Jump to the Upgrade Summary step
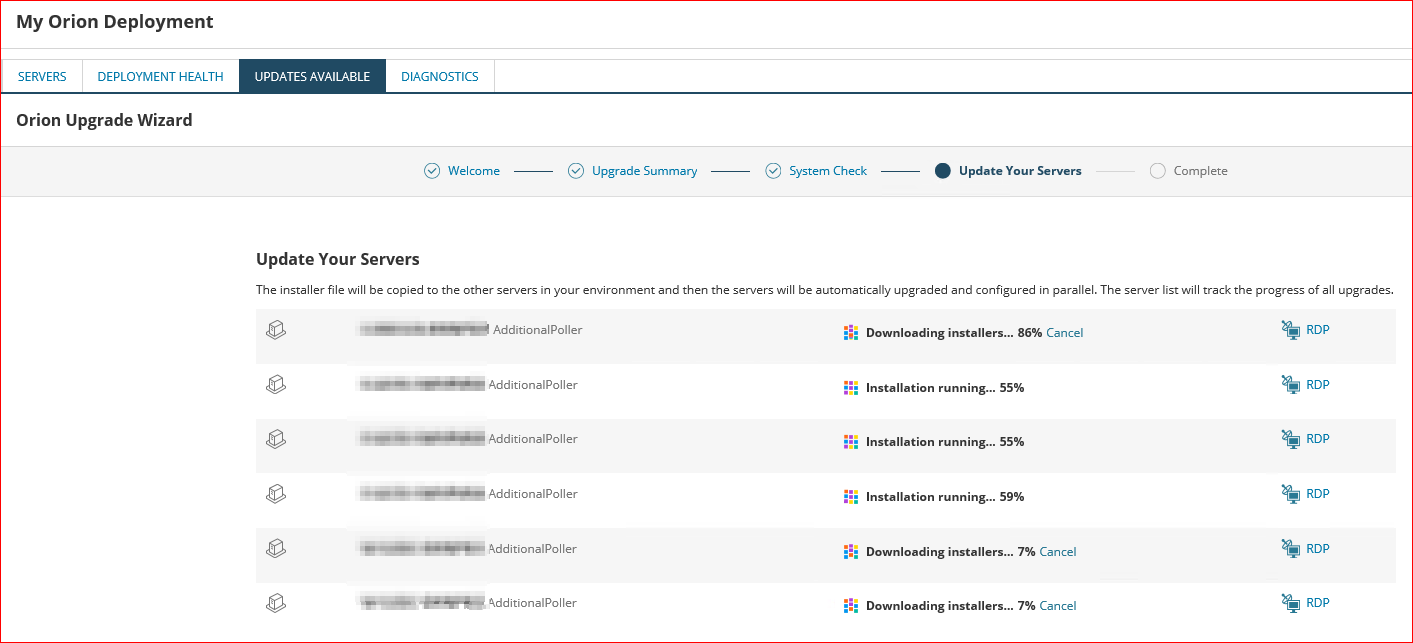 [644, 171]
